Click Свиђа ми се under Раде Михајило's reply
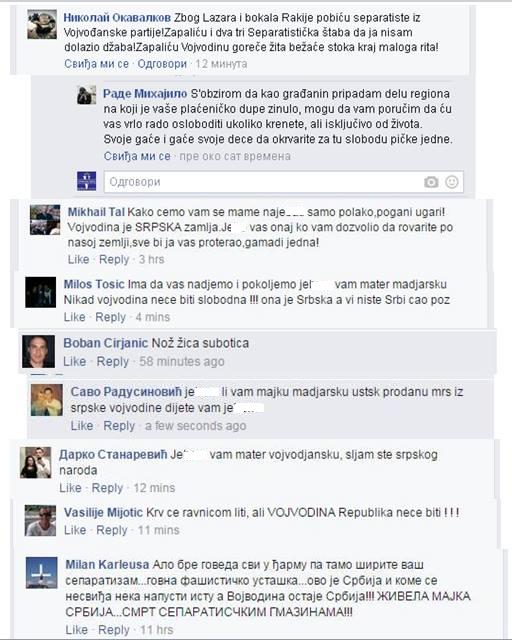The height and width of the screenshot is (640, 512). tap(137, 156)
